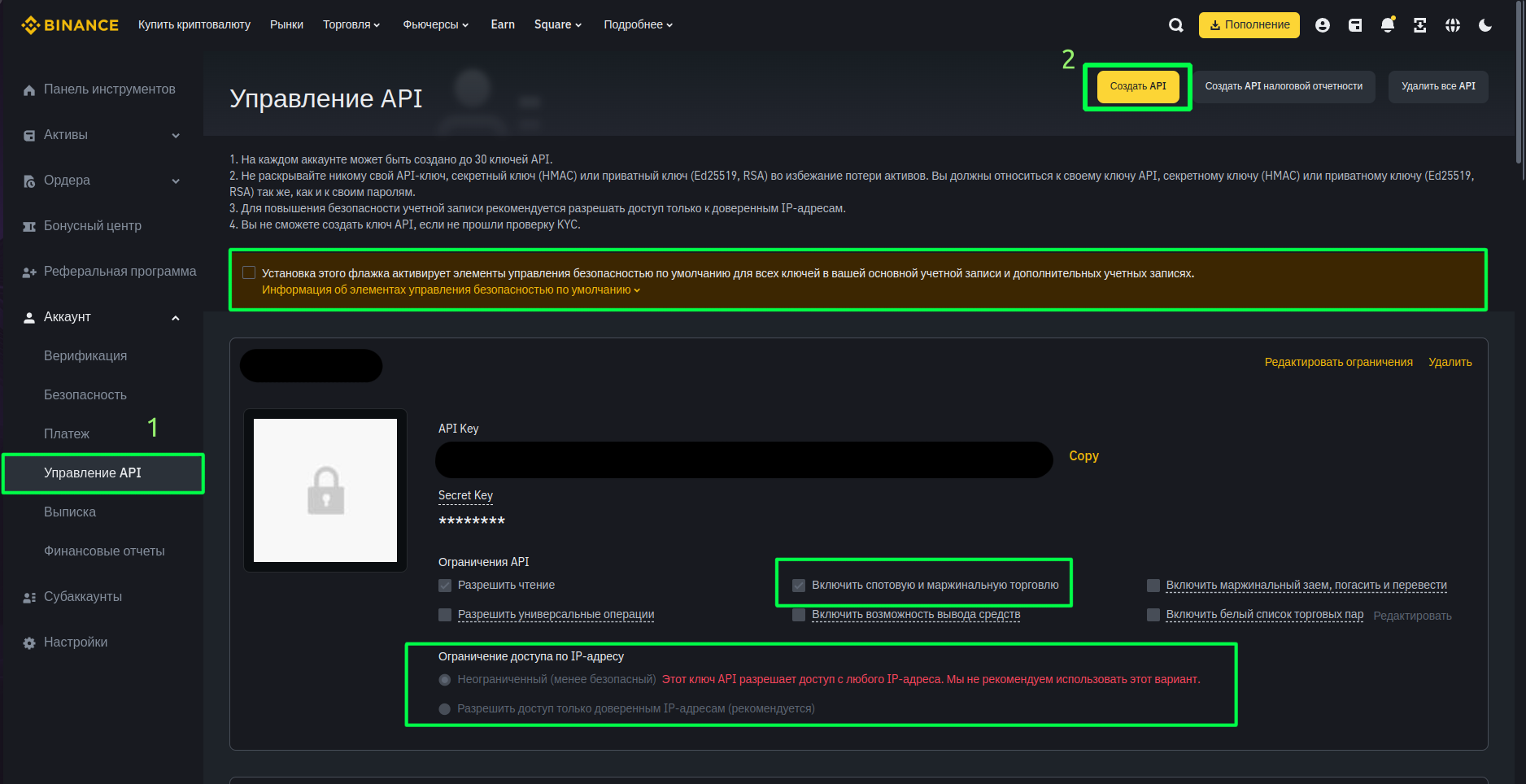The image size is (1526, 784).
Task: Go to Платеж in sidebar
Action: click(67, 434)
